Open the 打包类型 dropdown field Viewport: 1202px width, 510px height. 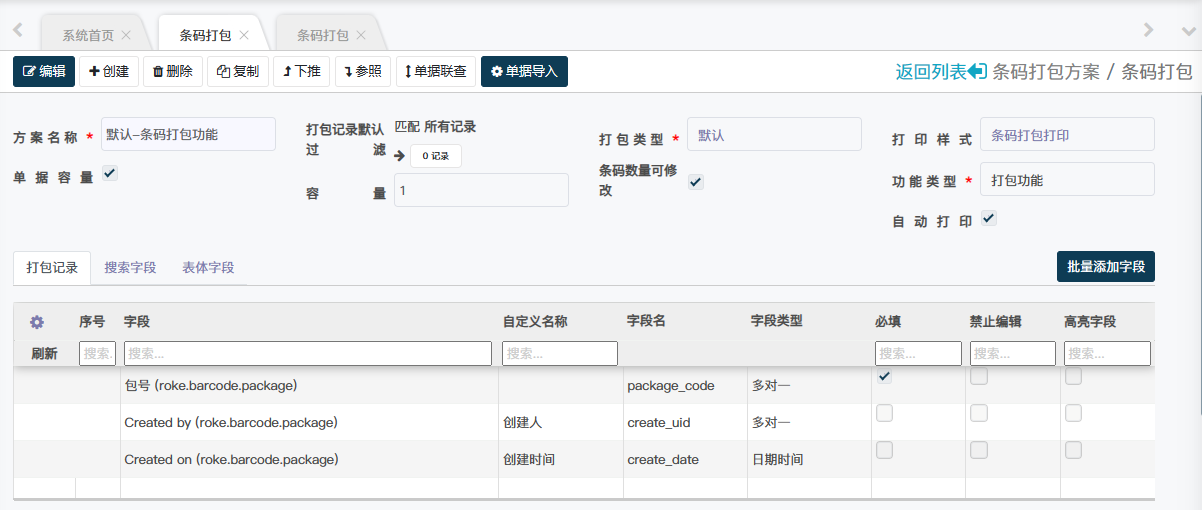pyautogui.click(x=773, y=134)
